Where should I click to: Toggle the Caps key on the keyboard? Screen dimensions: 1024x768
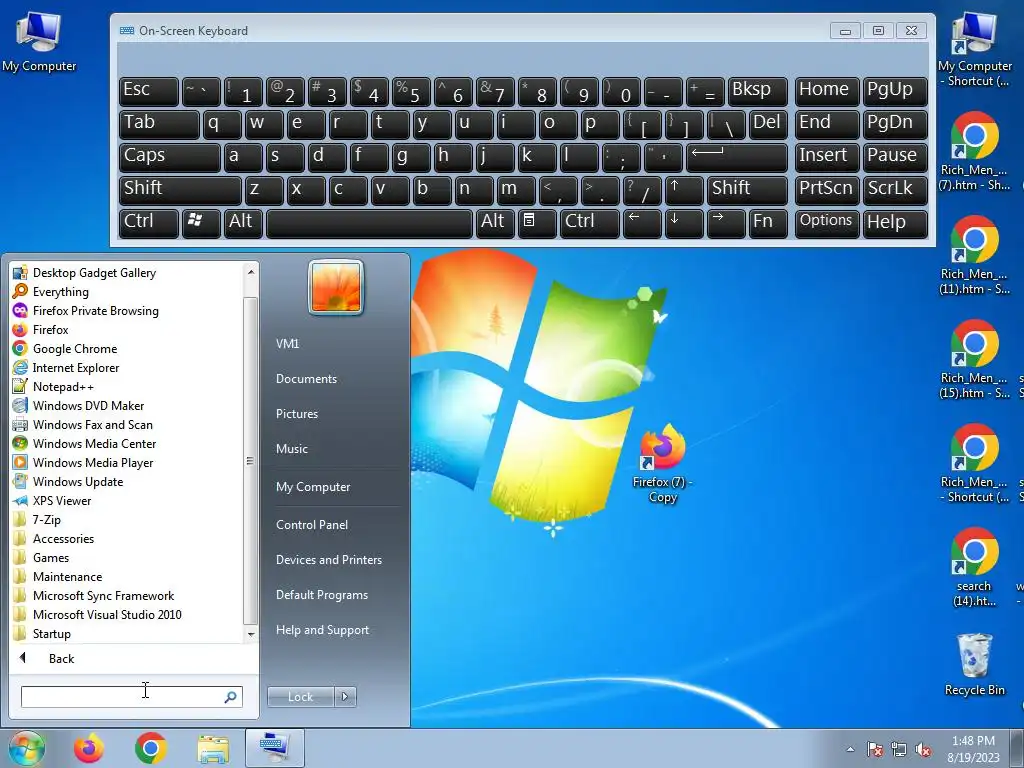tap(170, 157)
